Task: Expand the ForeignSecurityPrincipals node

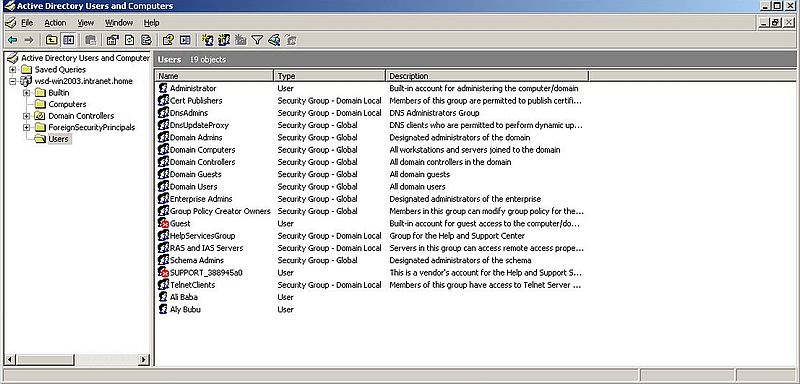Action: click(x=27, y=127)
